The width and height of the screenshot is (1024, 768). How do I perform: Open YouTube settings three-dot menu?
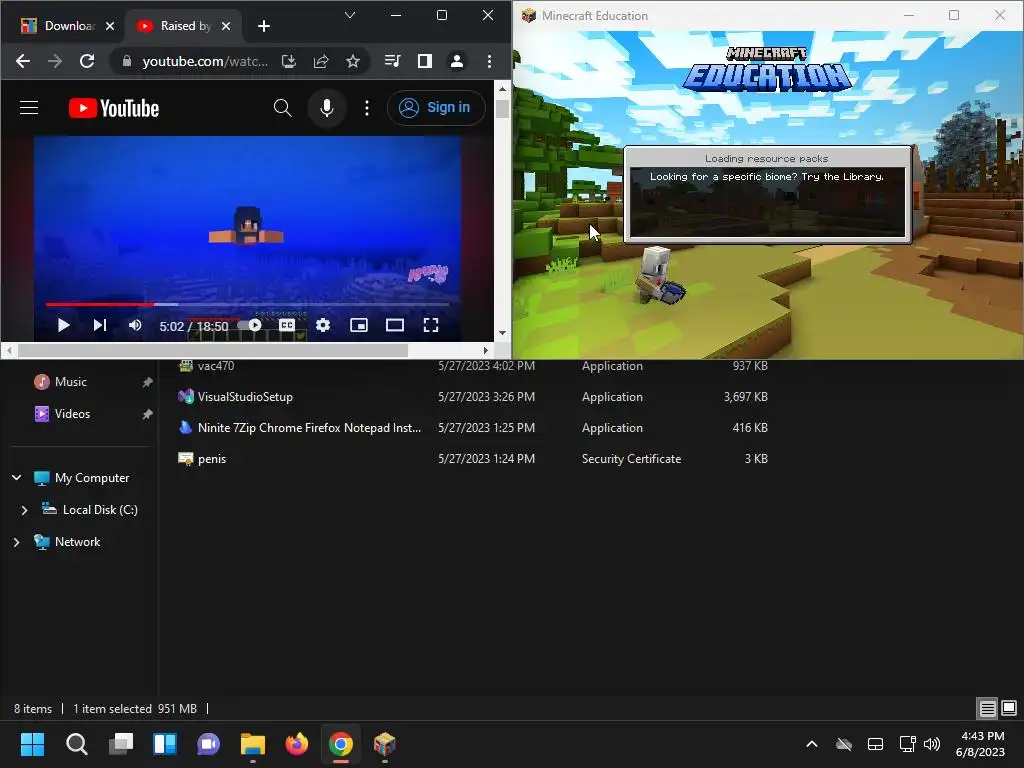point(367,108)
